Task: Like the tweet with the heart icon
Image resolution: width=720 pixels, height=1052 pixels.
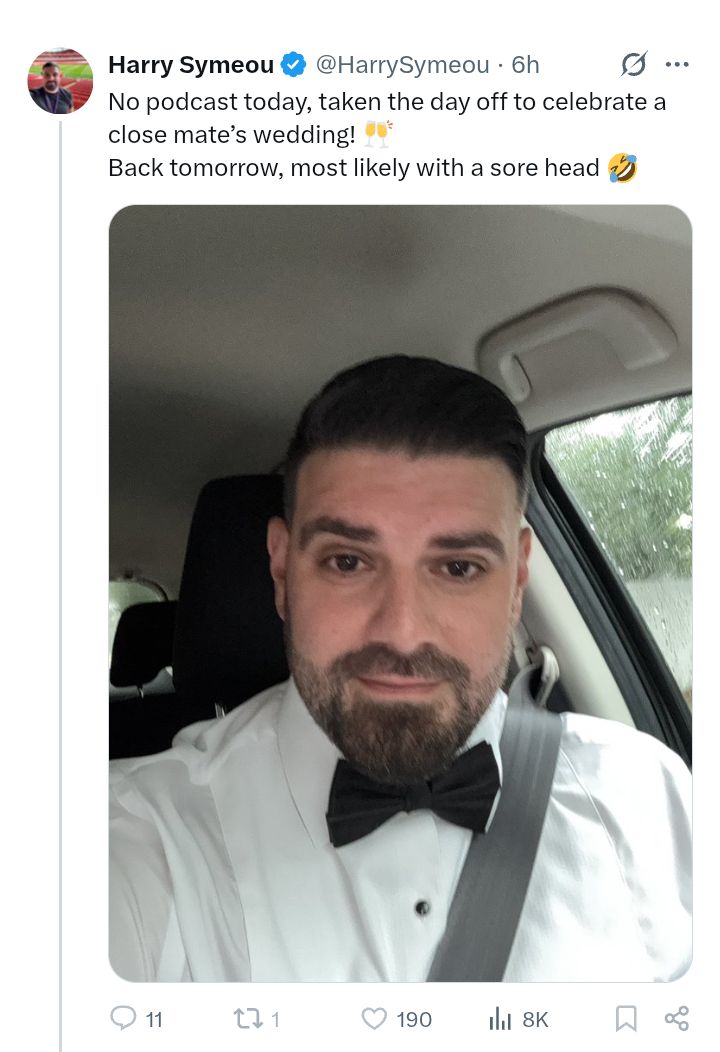Action: pos(374,1018)
